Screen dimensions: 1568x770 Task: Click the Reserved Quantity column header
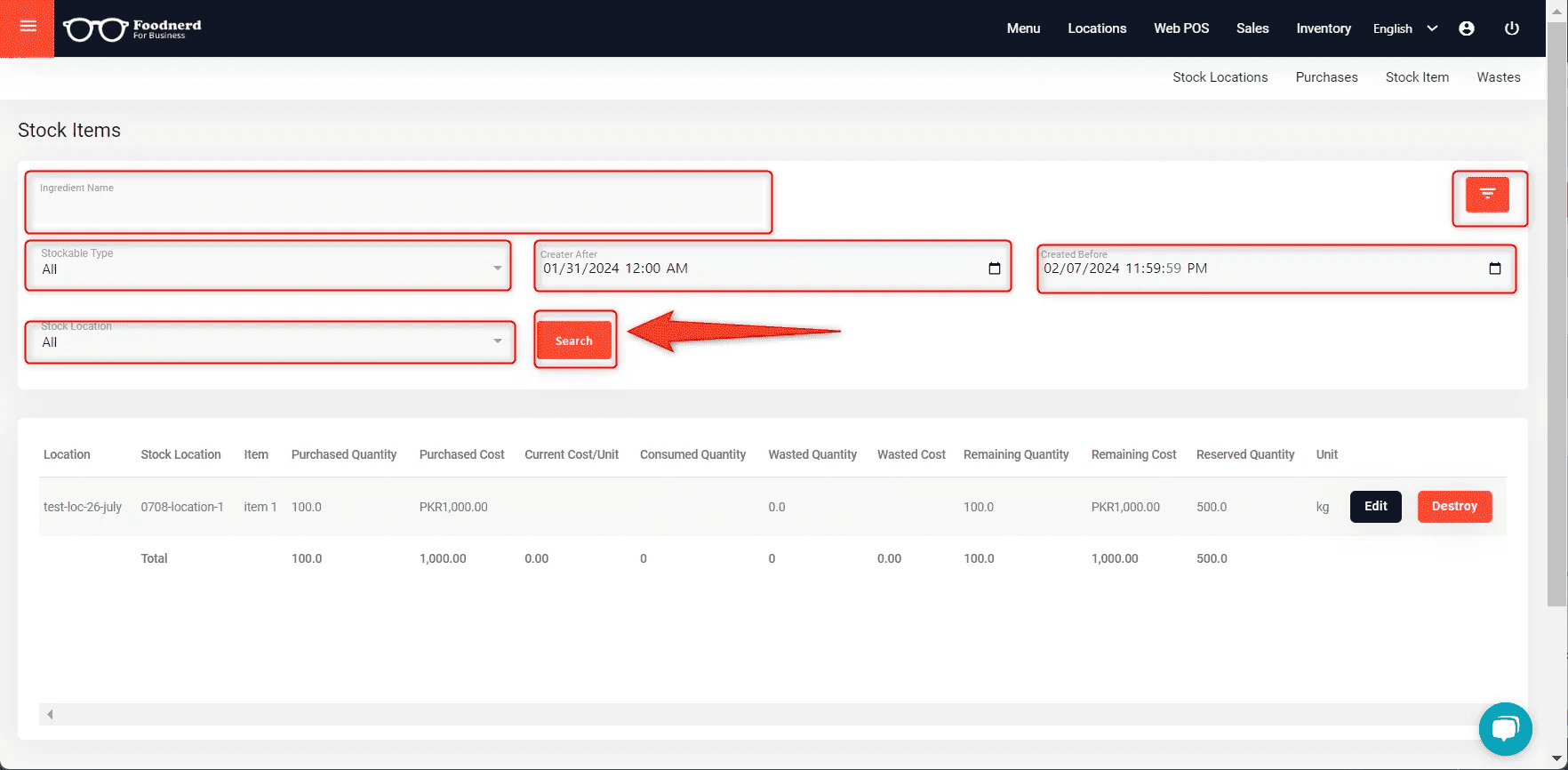coord(1245,454)
